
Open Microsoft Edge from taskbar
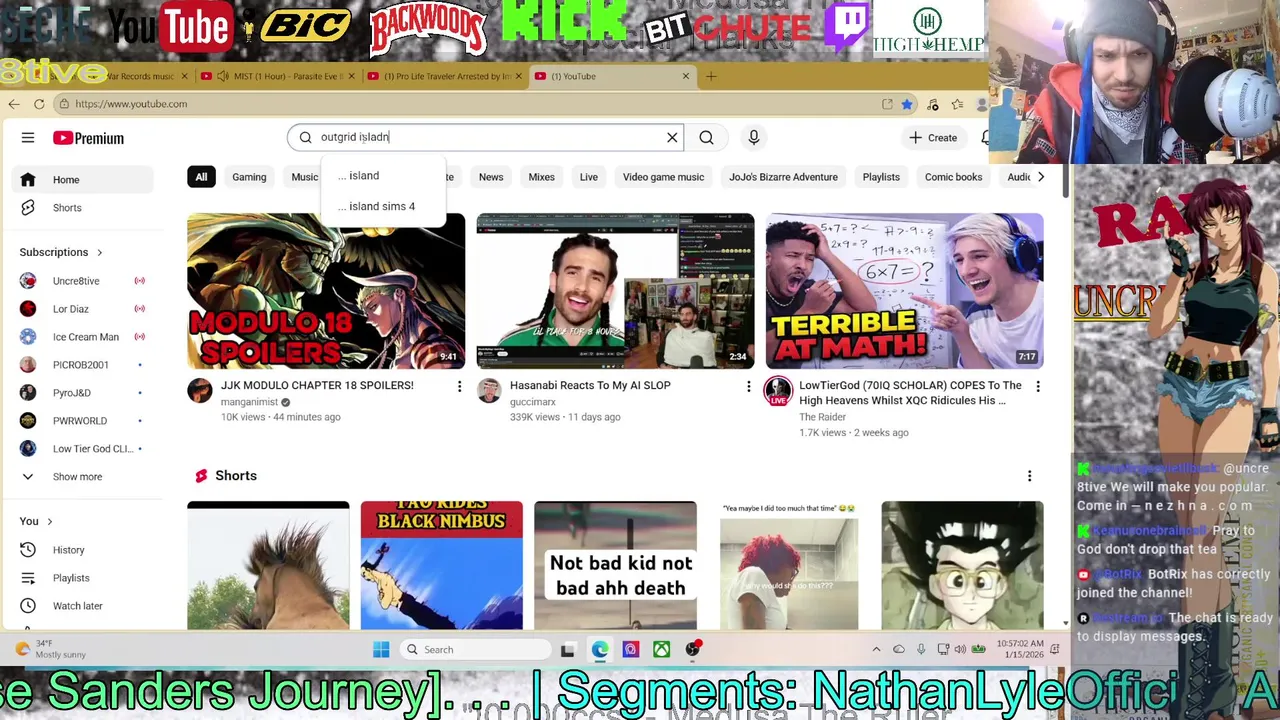(x=599, y=650)
